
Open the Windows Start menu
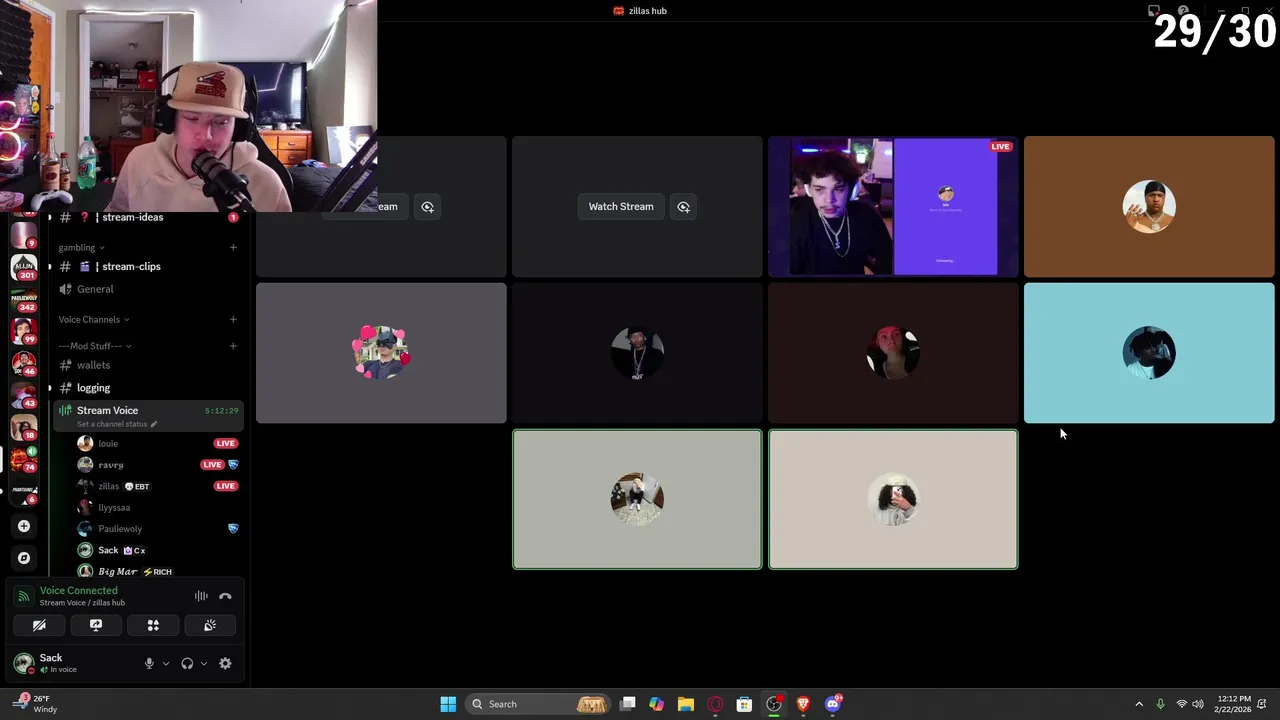(448, 704)
